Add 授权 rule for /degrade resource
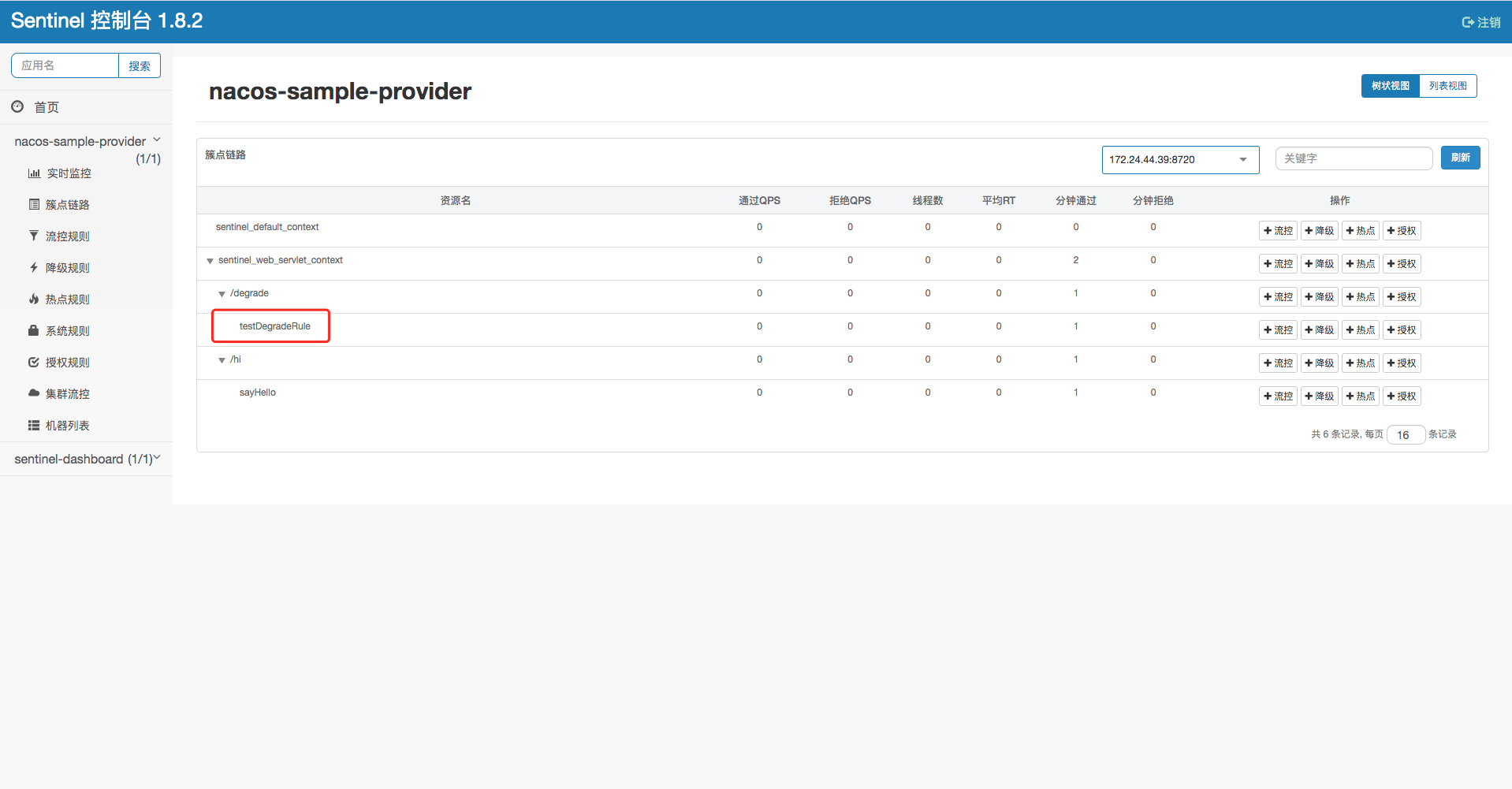 tap(1401, 297)
